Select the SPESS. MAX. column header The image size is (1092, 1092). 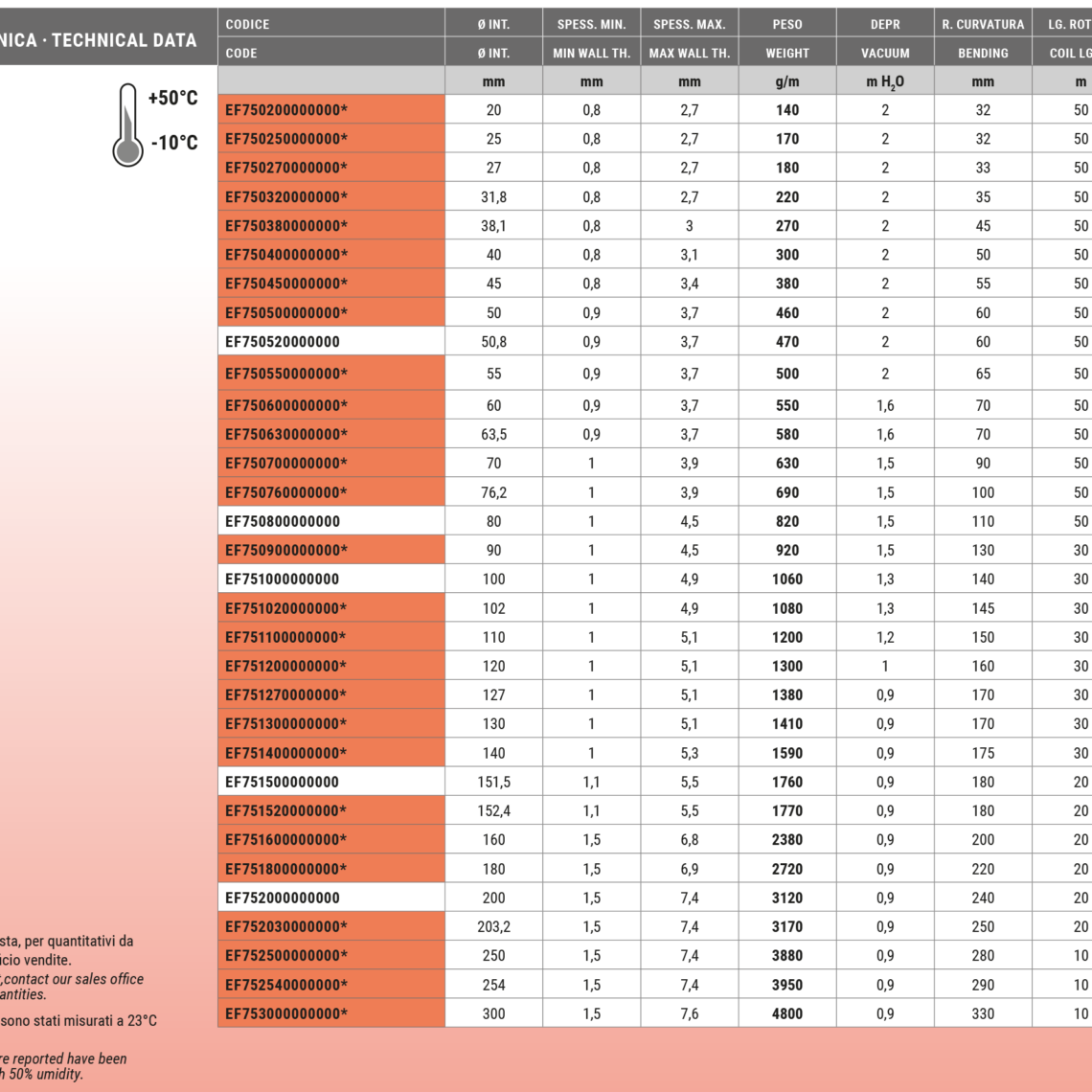coord(689,24)
